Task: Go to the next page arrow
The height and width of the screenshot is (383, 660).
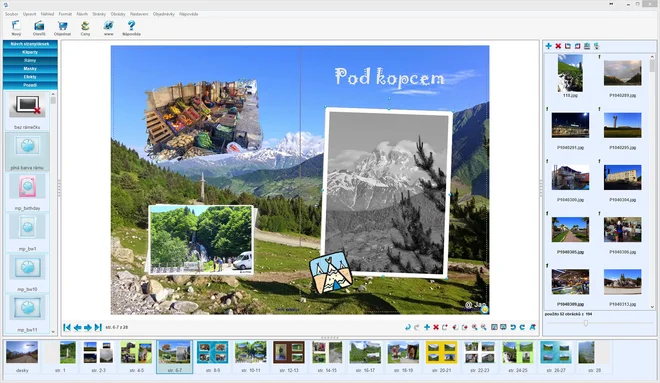Action: (88, 327)
